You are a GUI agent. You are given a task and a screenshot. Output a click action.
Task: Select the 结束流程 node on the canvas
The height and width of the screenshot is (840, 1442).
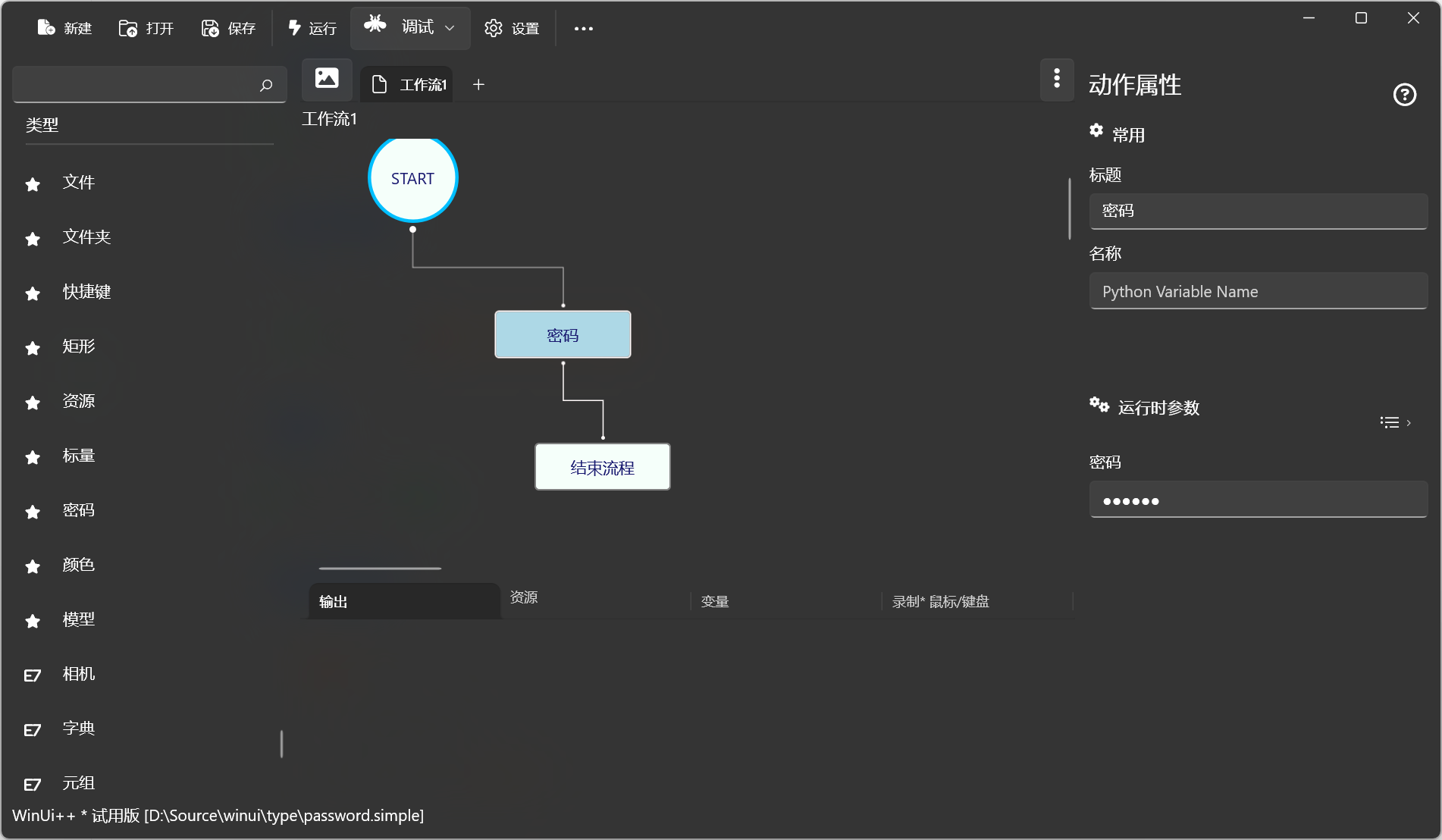(602, 468)
